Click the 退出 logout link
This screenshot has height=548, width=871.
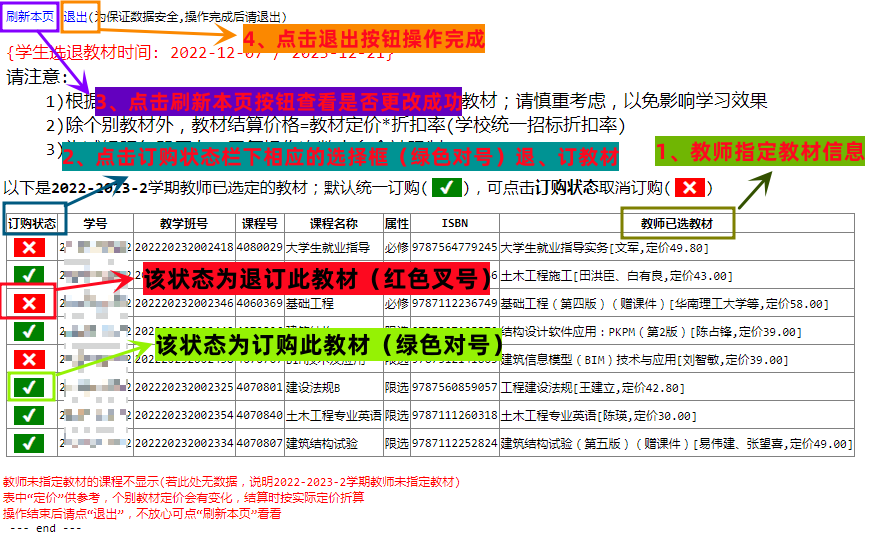(x=75, y=17)
